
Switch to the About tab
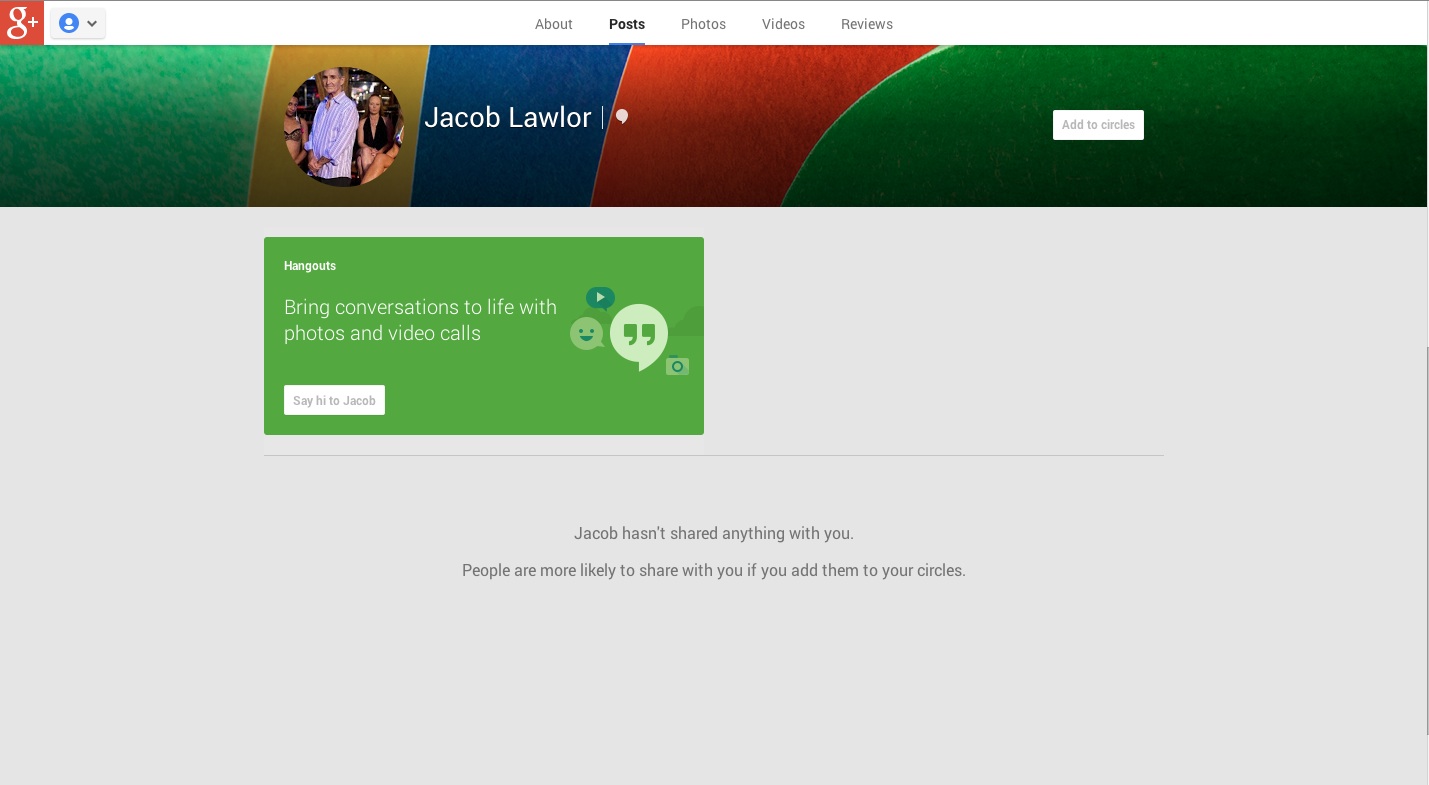point(553,24)
